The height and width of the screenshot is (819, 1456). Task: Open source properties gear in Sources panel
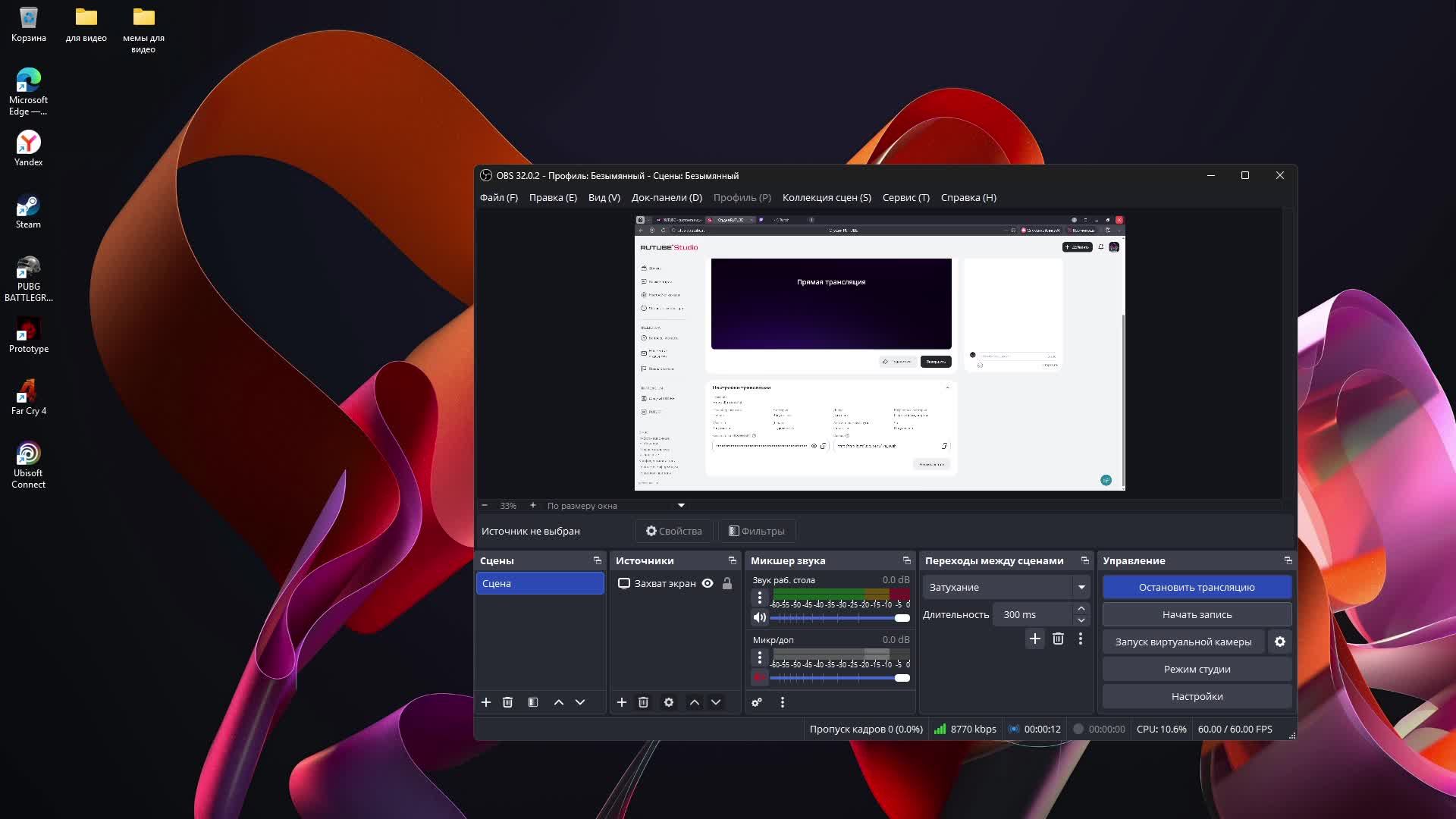[x=669, y=702]
